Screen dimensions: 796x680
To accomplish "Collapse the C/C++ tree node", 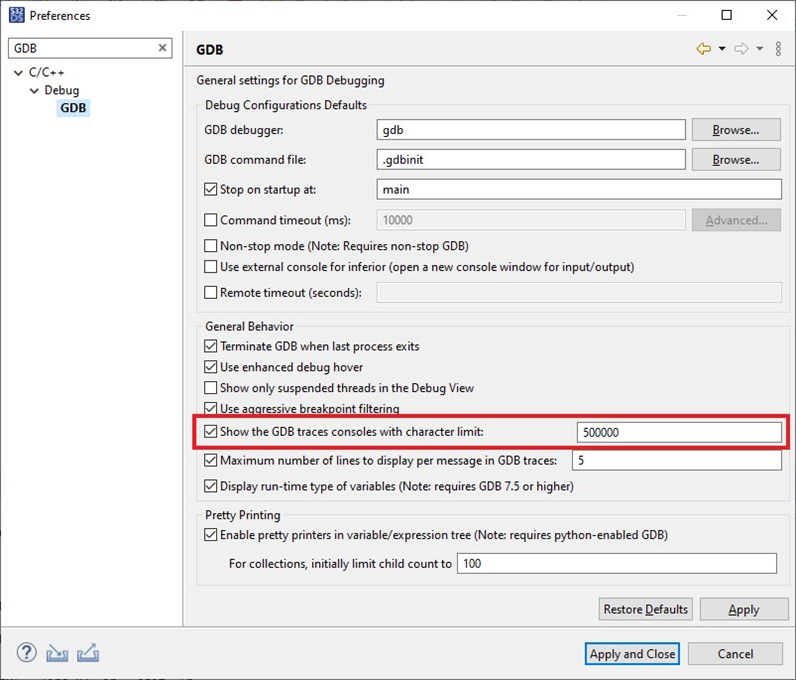I will point(19,73).
